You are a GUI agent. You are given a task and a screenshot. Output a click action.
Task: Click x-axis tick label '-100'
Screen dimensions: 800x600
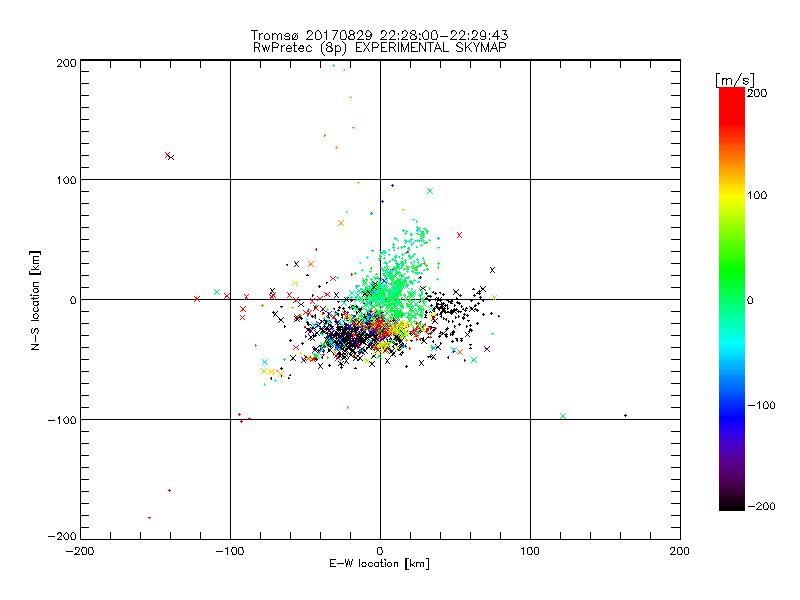click(230, 552)
